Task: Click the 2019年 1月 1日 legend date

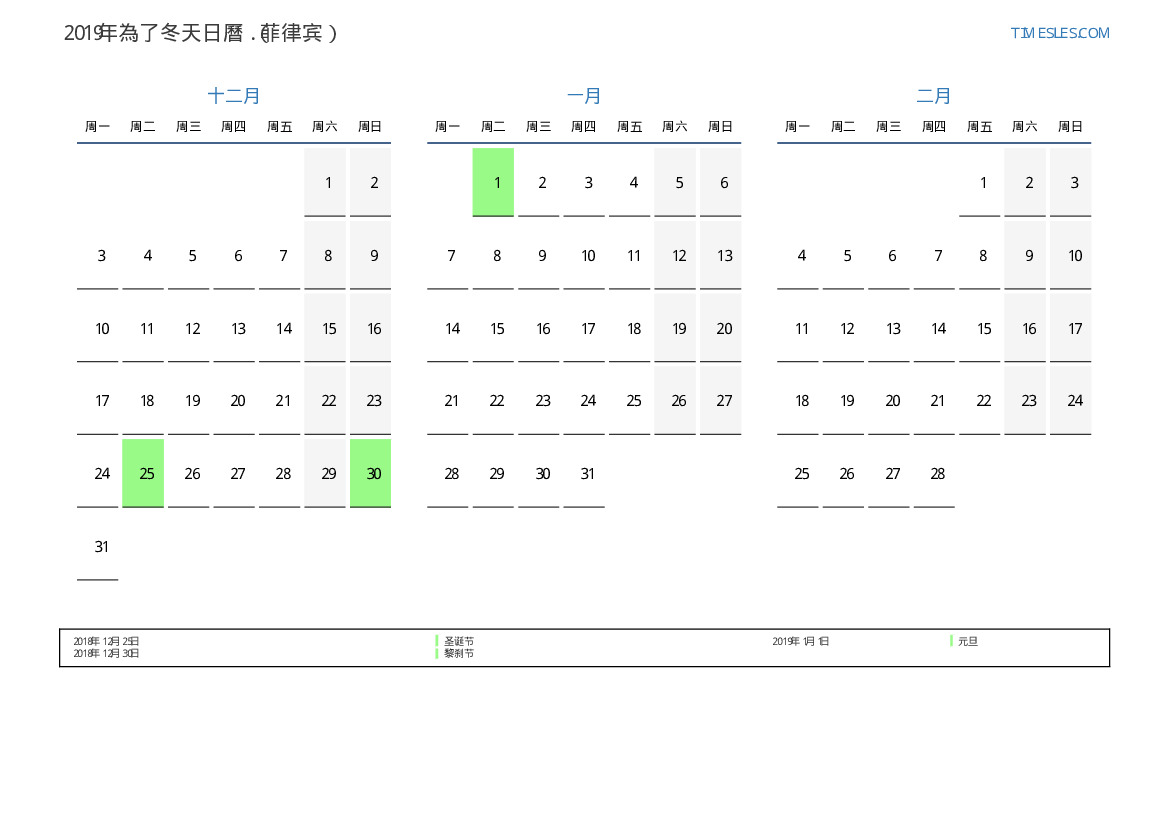Action: 800,641
